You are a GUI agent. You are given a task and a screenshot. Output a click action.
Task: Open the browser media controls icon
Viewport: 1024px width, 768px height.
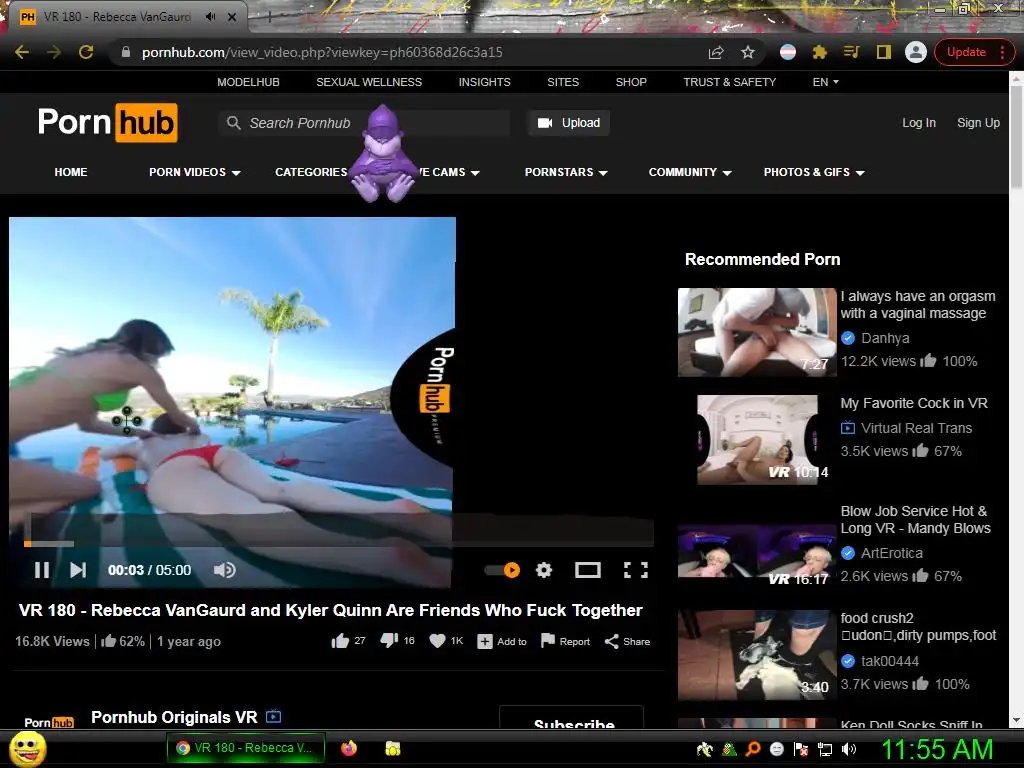(852, 52)
